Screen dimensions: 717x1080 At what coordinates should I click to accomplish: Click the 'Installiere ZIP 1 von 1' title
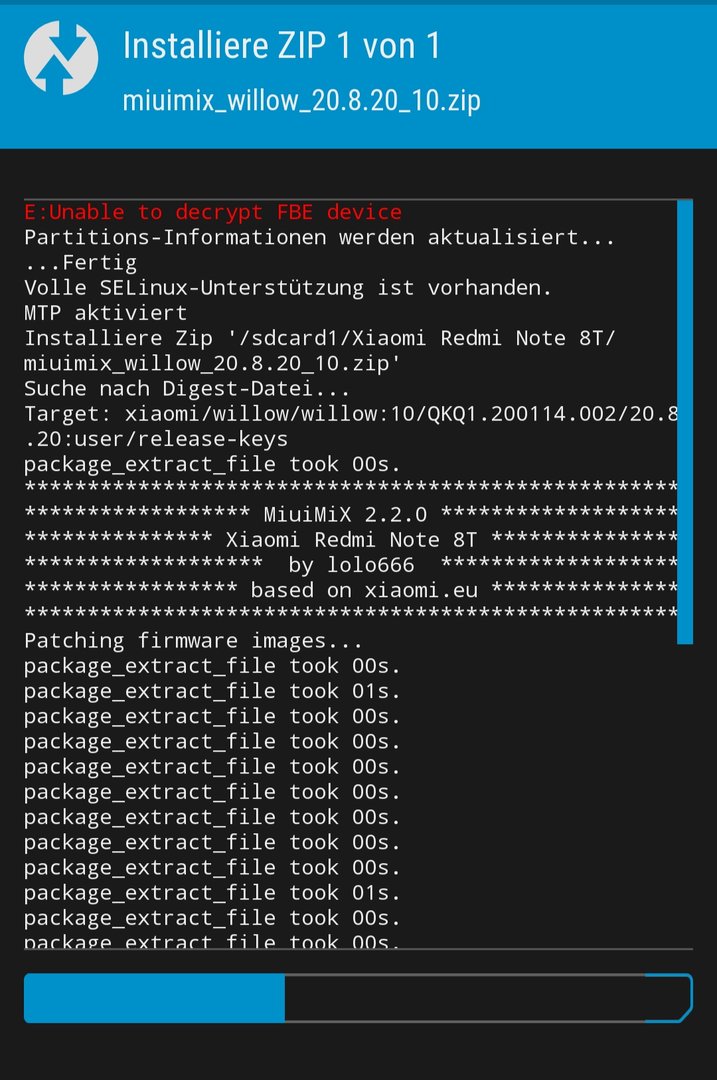click(281, 46)
